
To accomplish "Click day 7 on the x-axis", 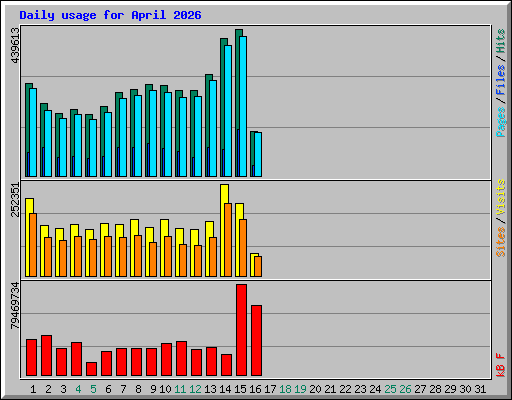I will pos(123,389).
